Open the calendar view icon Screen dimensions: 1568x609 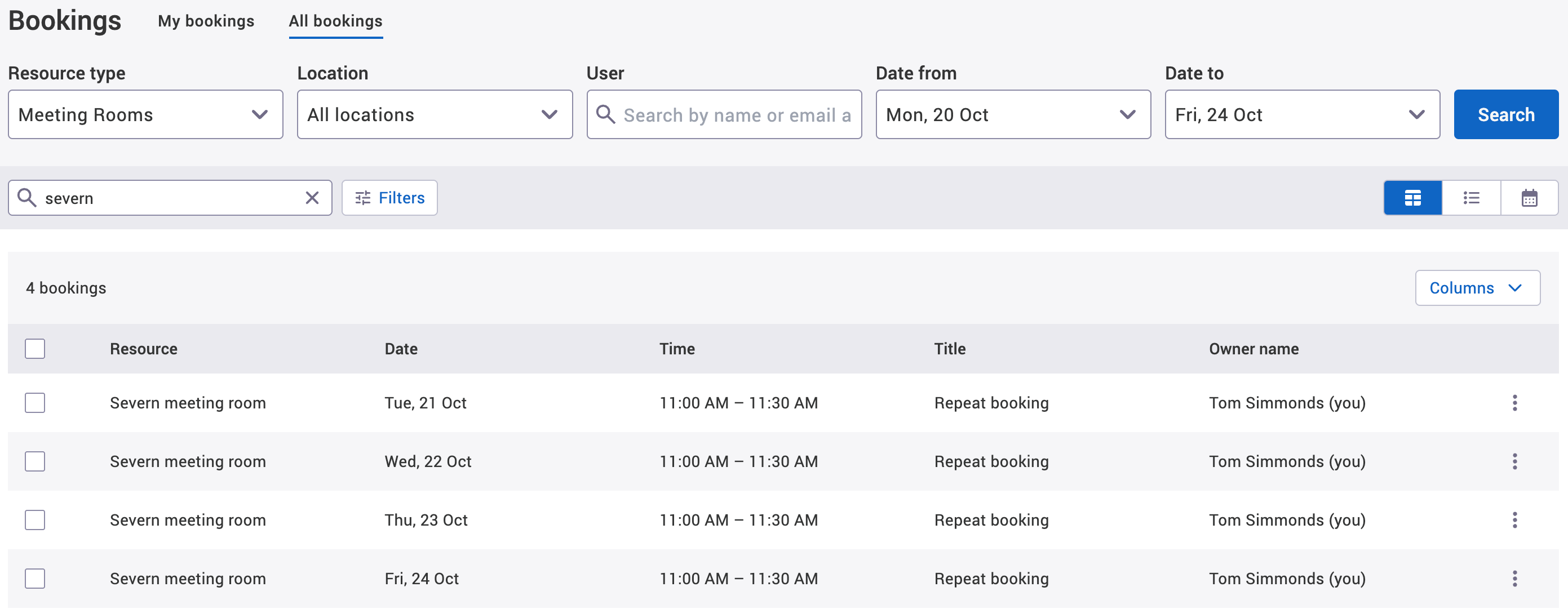(x=1530, y=198)
